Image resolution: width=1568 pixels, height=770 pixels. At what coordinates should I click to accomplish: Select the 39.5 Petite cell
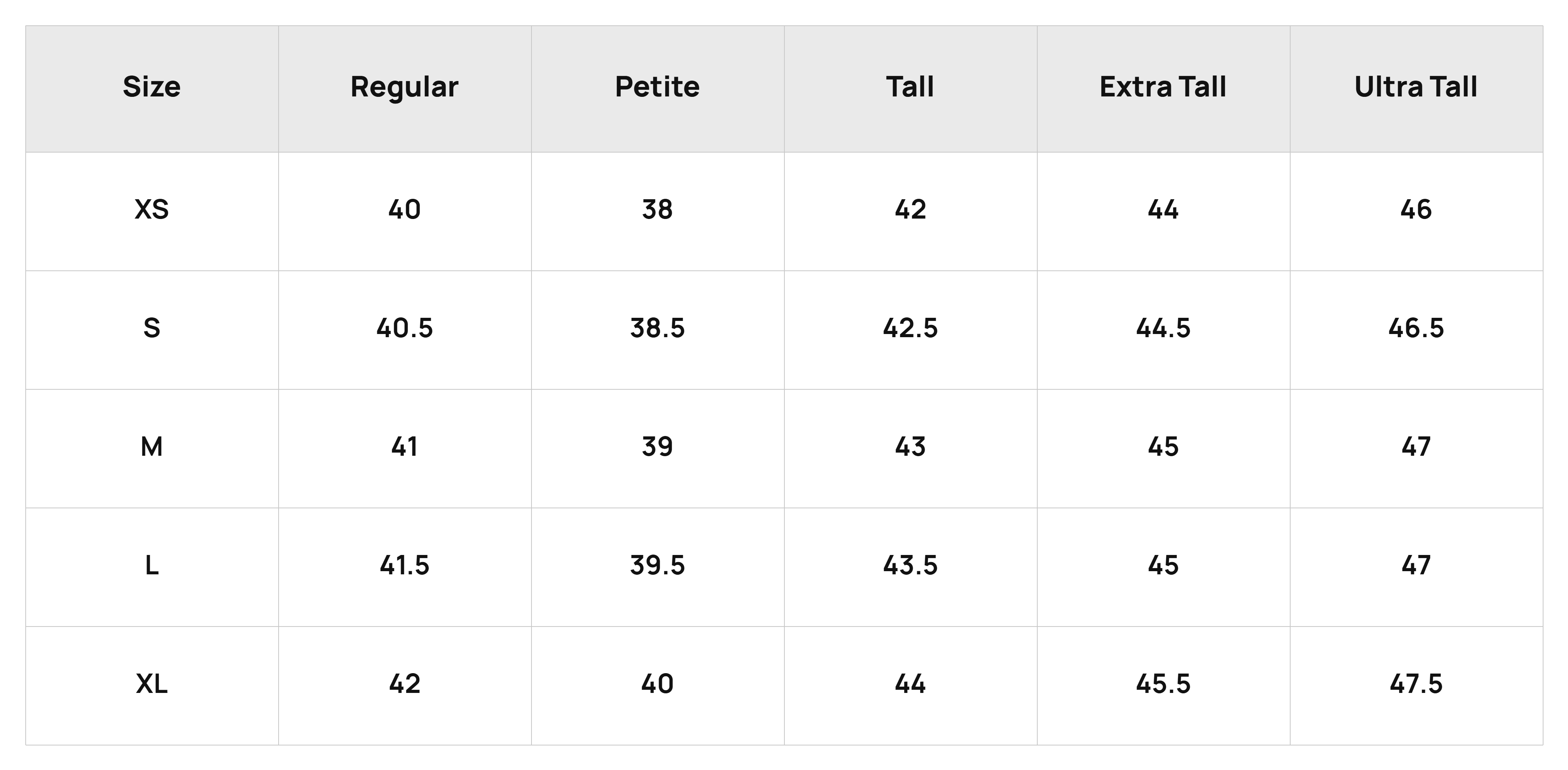[x=658, y=567]
